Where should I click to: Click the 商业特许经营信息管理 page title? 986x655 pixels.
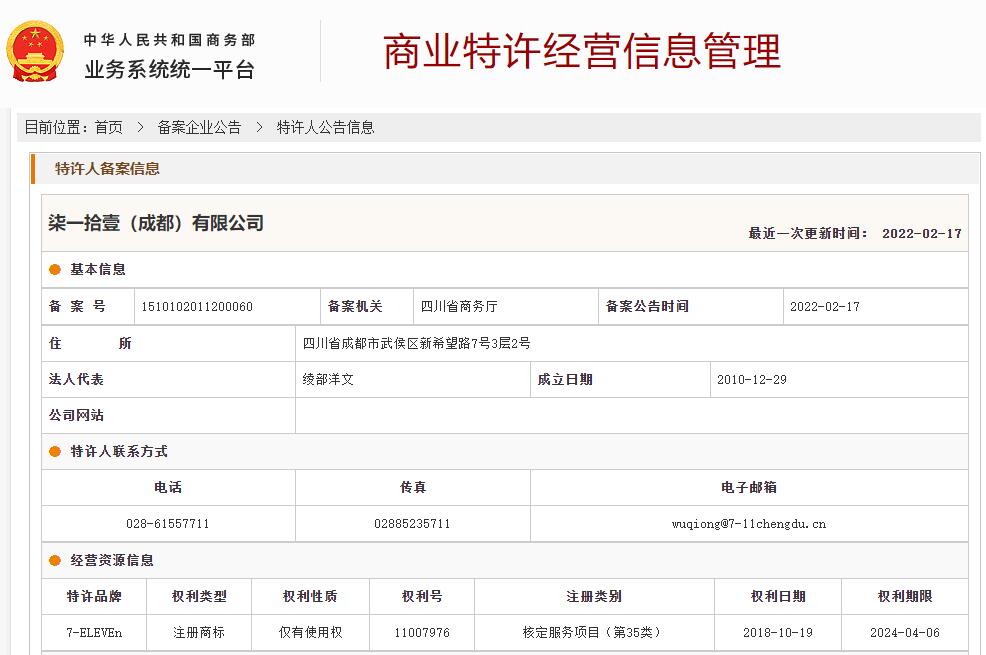click(x=581, y=52)
